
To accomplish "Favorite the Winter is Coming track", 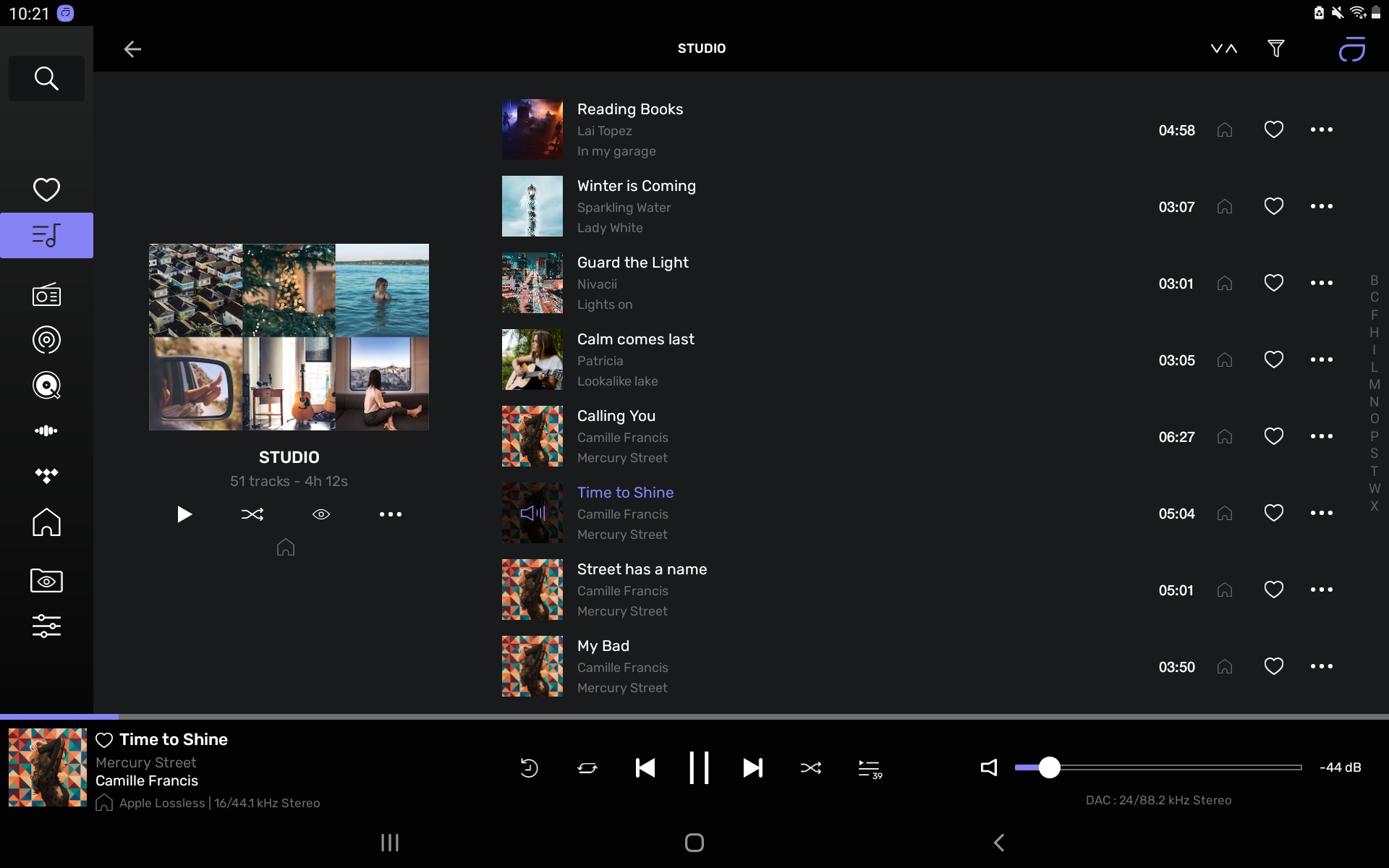I will coord(1274,206).
